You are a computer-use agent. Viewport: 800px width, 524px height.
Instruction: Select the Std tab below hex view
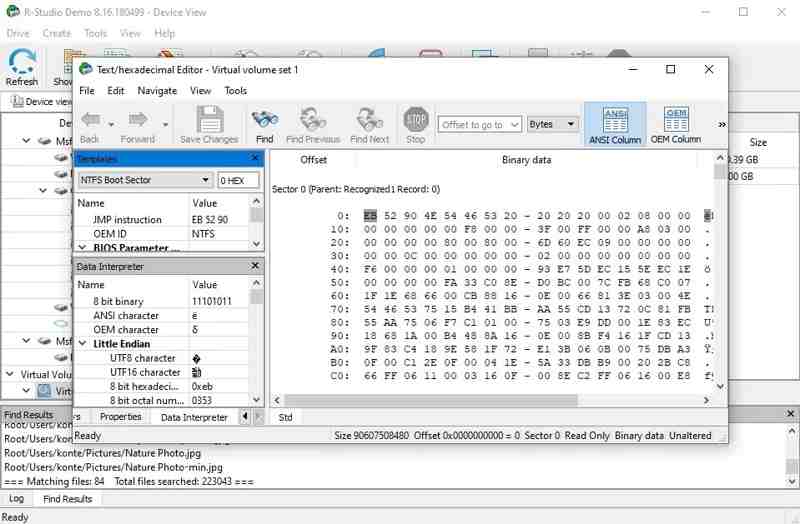[285, 417]
